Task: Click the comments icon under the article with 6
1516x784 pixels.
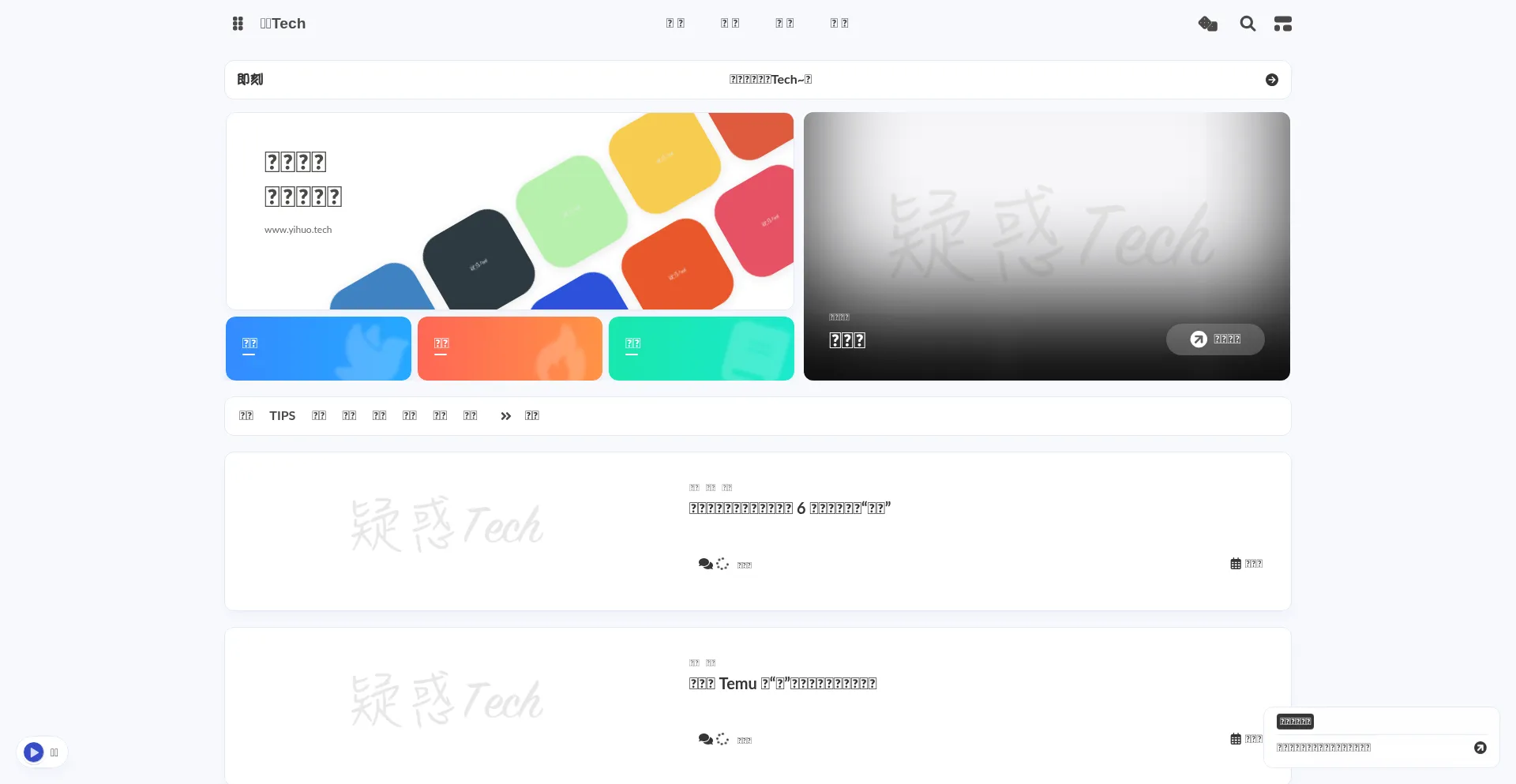Action: click(705, 564)
